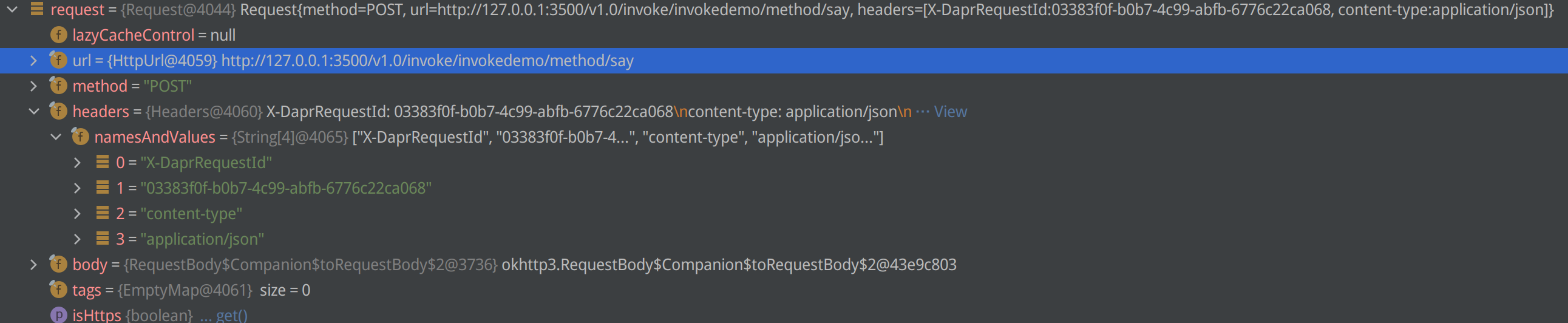Click the get() link for isHttps
1568x323 pixels.
[x=231, y=315]
